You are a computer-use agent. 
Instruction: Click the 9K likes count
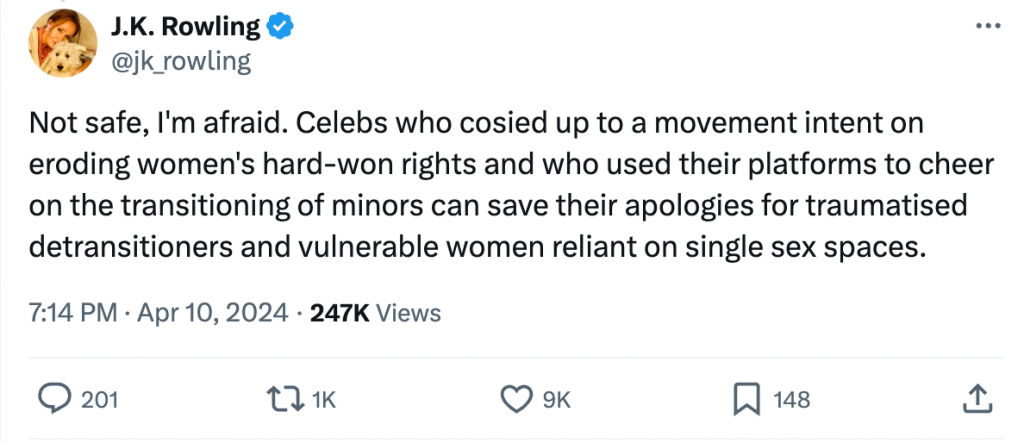click(555, 400)
